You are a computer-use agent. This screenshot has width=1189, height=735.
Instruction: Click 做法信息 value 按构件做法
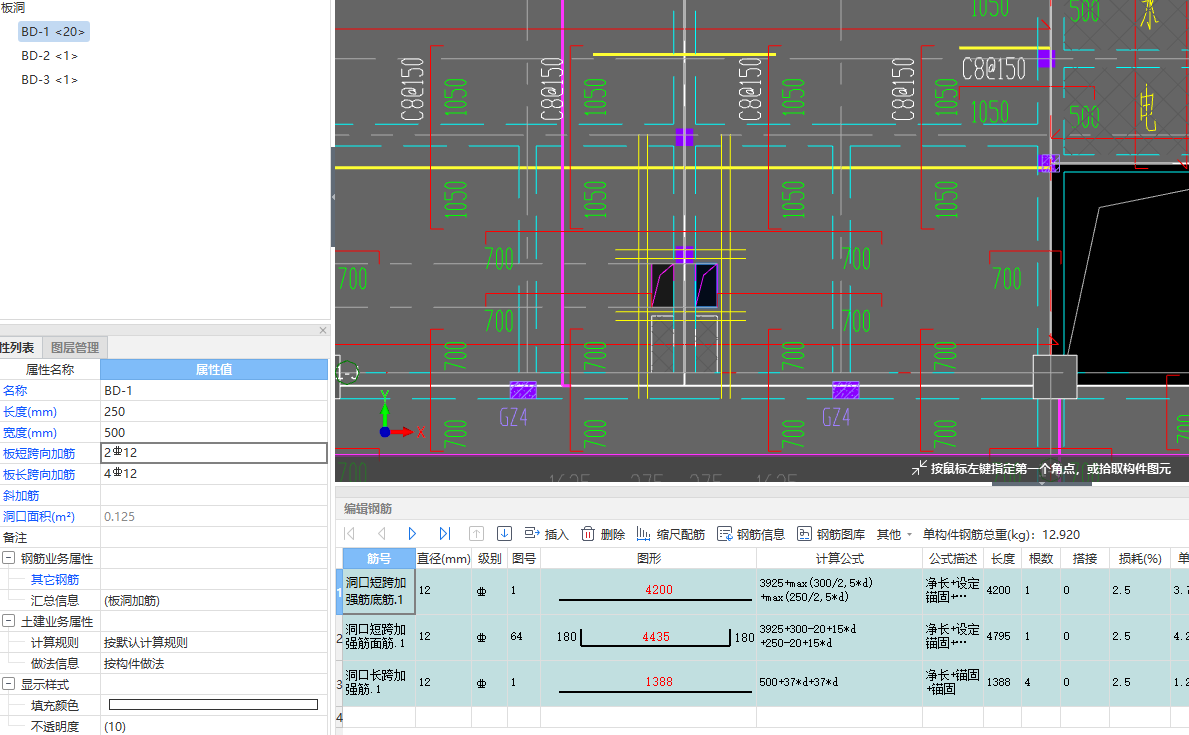(214, 664)
